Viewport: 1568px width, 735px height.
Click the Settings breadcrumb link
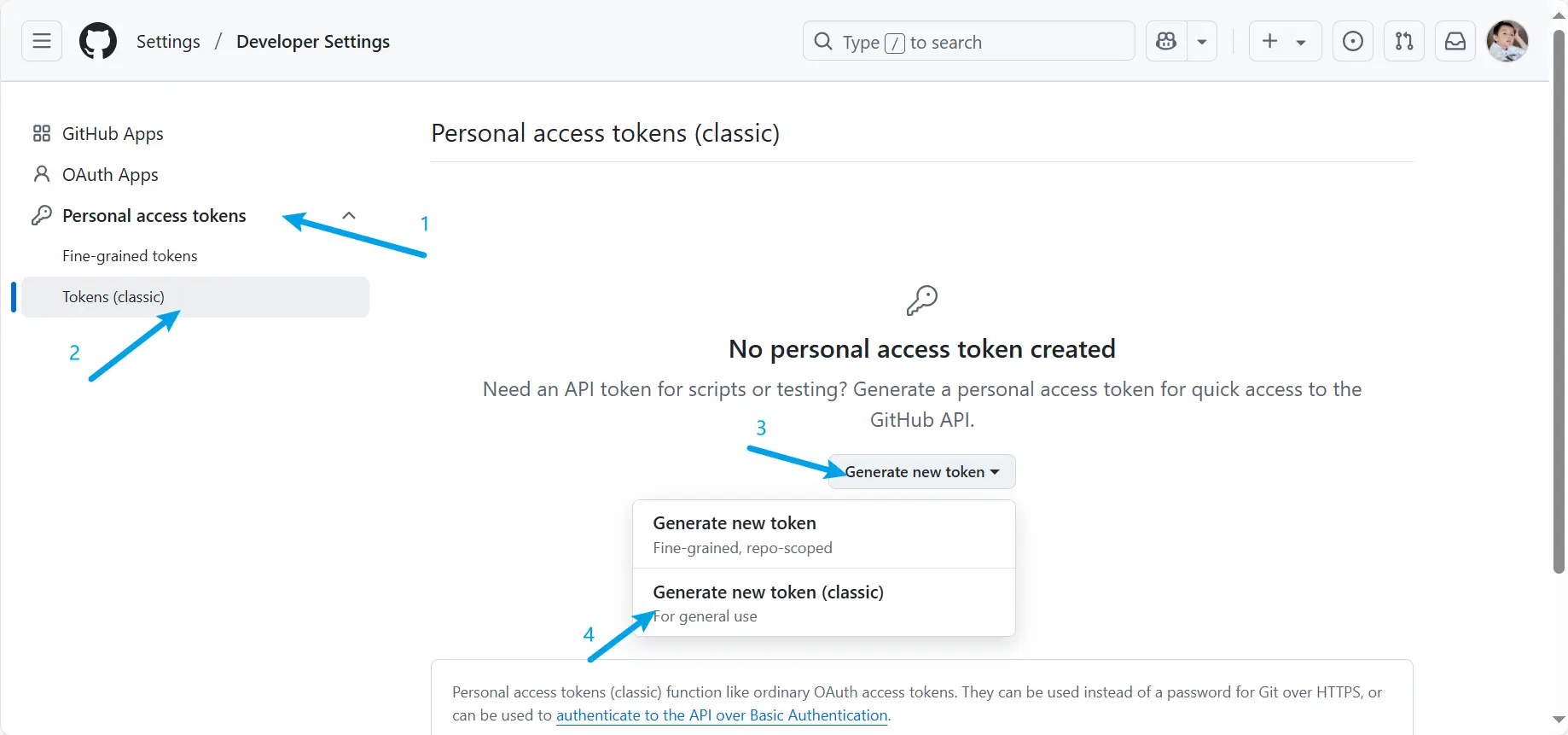168,41
